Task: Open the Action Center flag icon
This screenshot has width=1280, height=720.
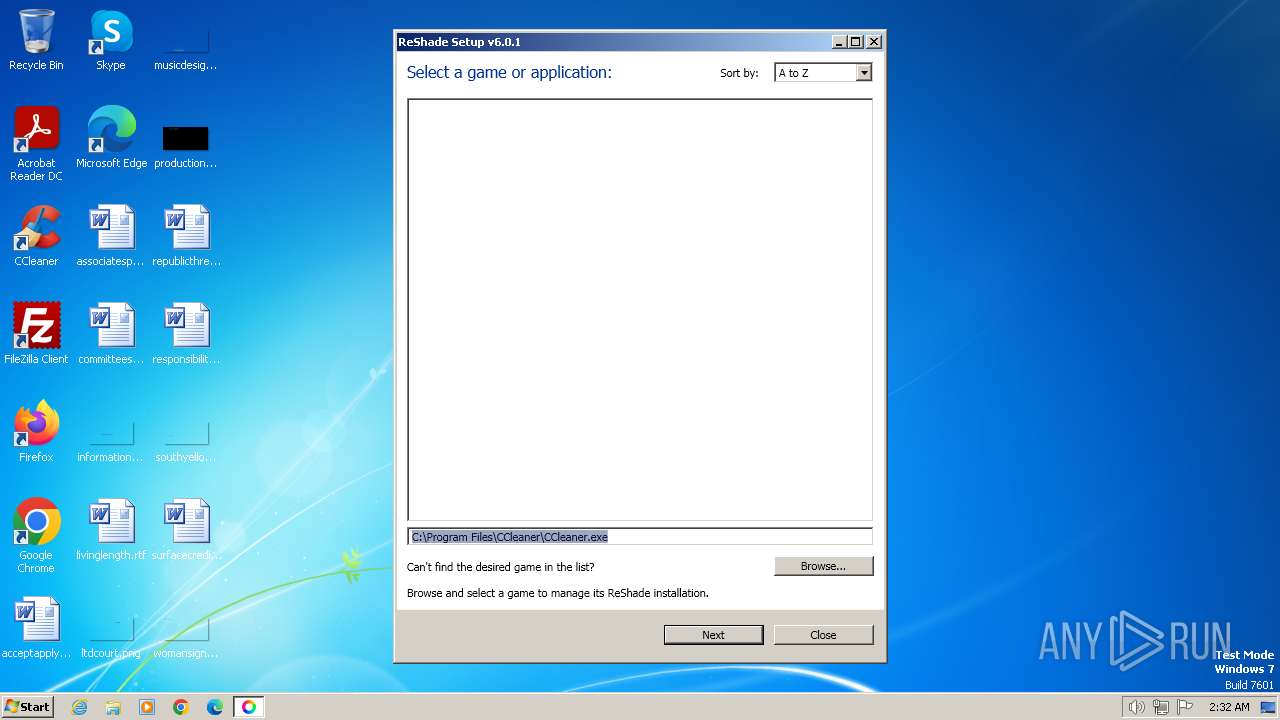Action: pyautogui.click(x=1185, y=707)
